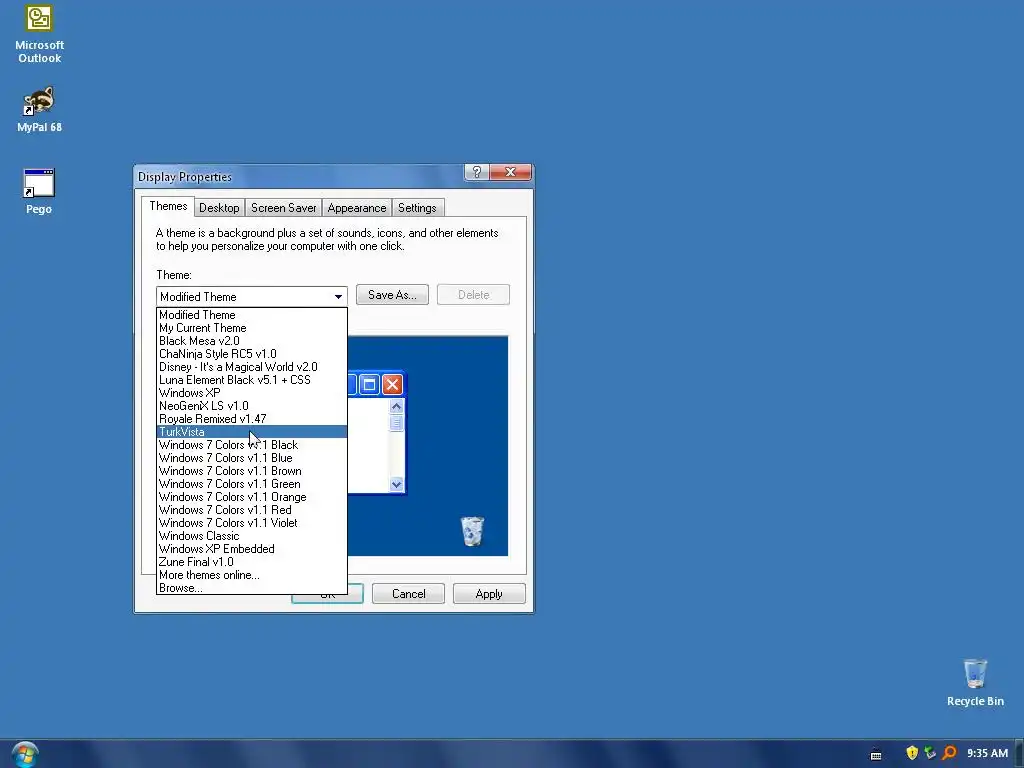Select Disney - It's a Magical World v2.0
This screenshot has height=768, width=1024.
(x=251, y=367)
